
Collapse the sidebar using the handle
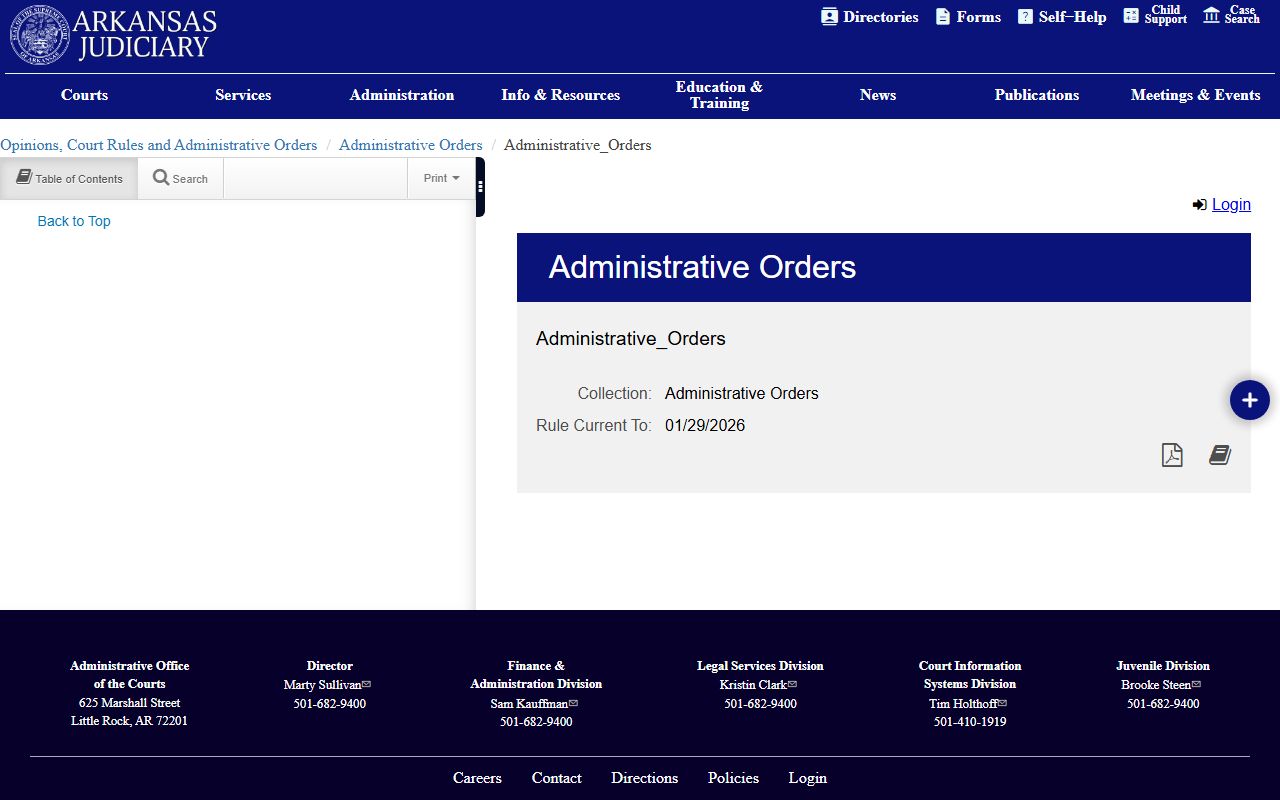point(480,187)
